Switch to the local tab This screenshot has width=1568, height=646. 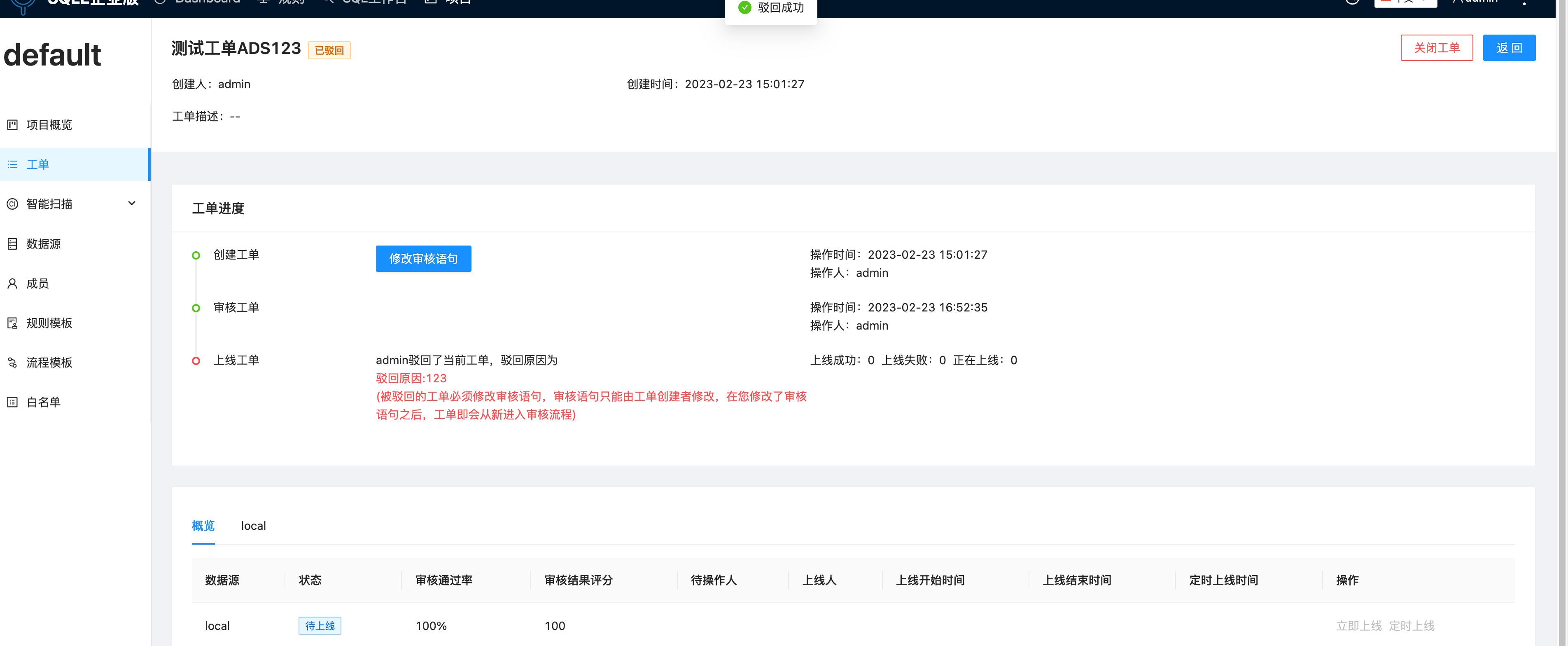point(253,526)
